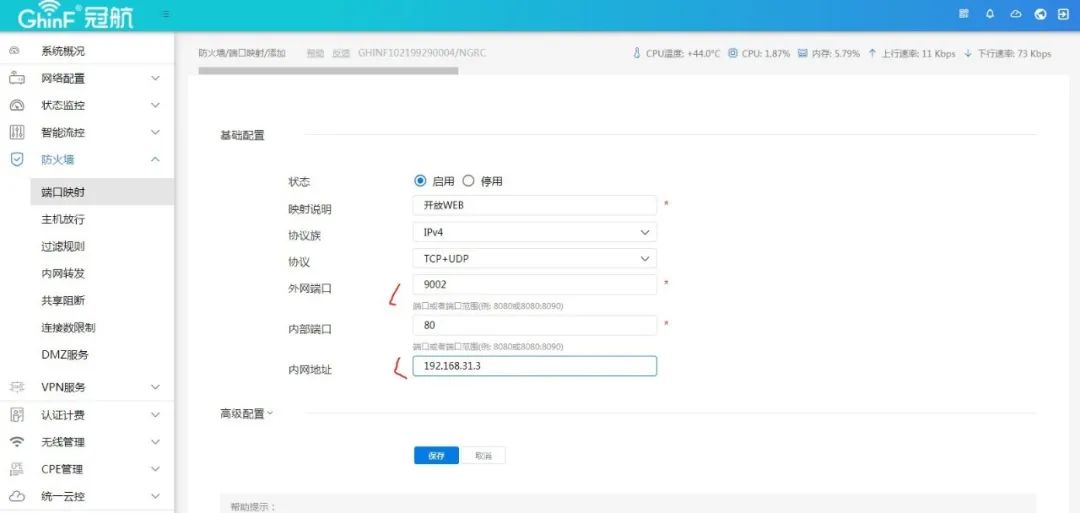
Task: Click the logout icon in header
Action: 1063,14
